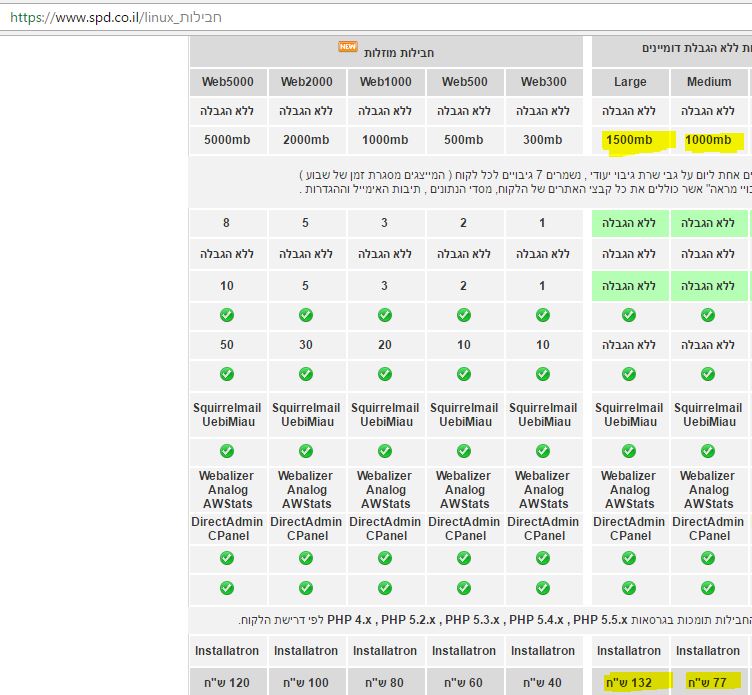The width and height of the screenshot is (752, 695).
Task: Select the Web5000 column header
Action: pyautogui.click(x=227, y=81)
